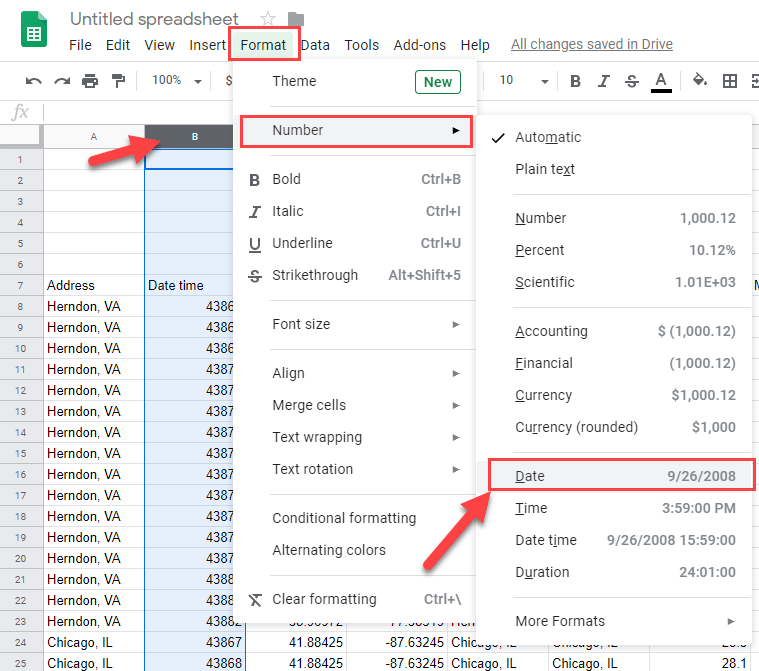Select Conditional formatting in Format menu

344,518
